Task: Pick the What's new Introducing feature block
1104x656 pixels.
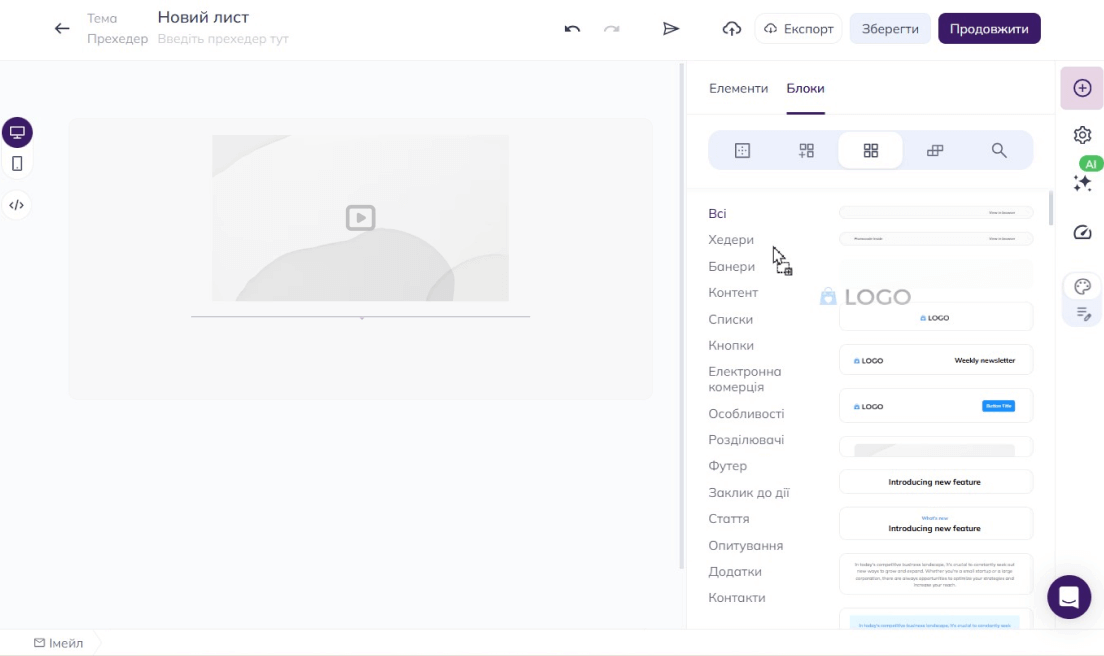Action: click(936, 524)
